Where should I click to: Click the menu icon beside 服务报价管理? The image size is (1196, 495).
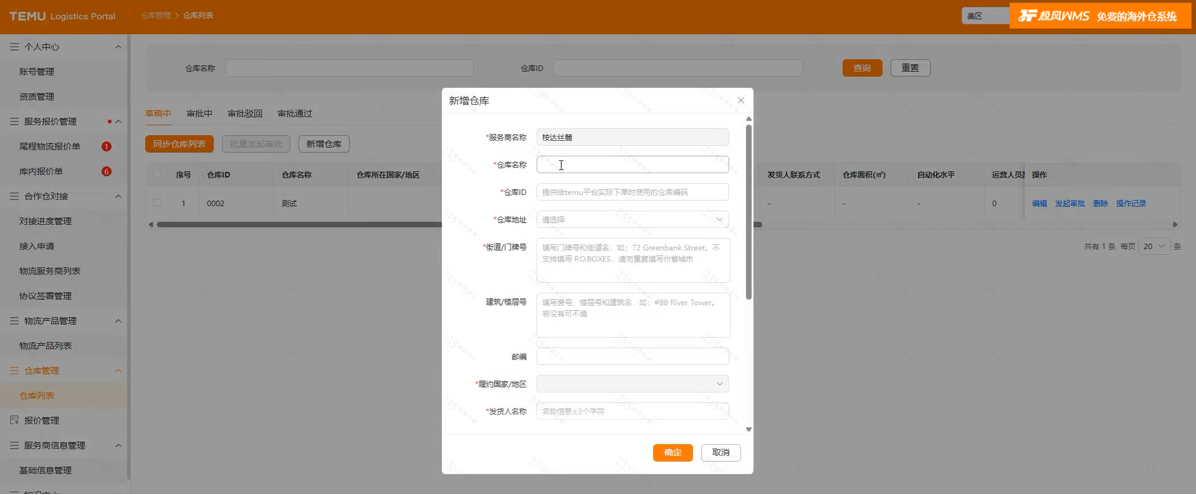[x=14, y=121]
